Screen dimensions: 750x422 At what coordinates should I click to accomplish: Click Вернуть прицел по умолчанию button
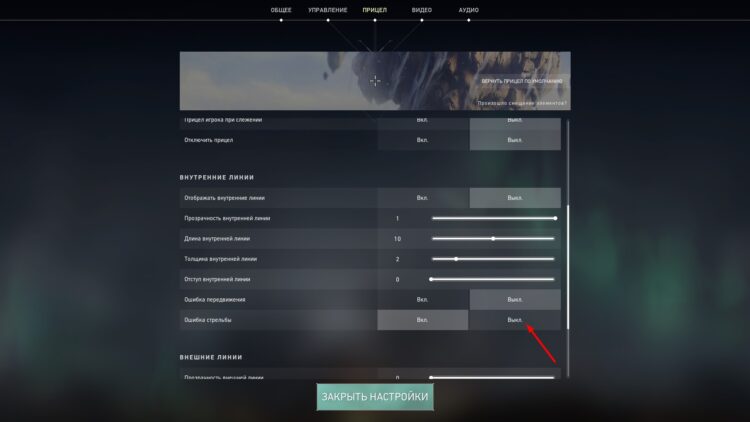tap(522, 81)
